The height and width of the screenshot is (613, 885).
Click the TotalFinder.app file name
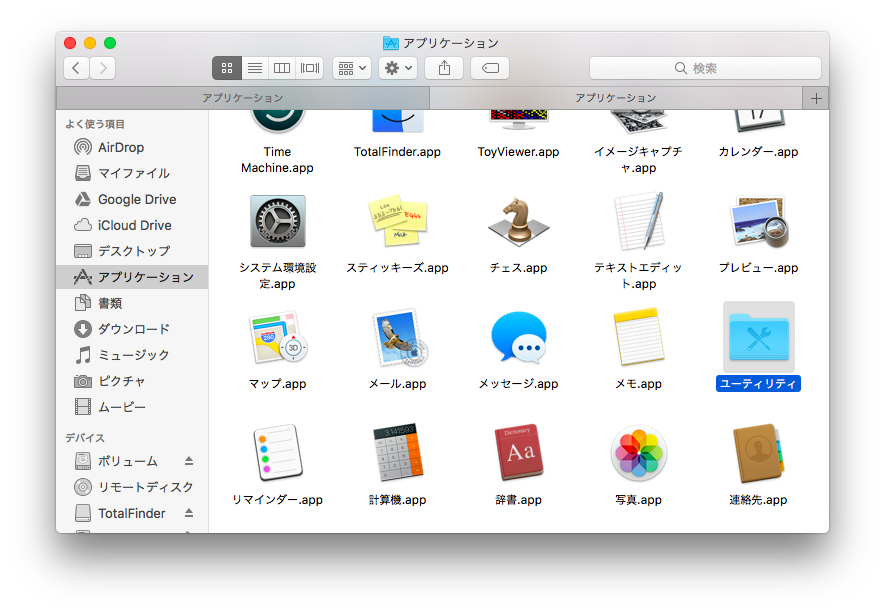397,152
